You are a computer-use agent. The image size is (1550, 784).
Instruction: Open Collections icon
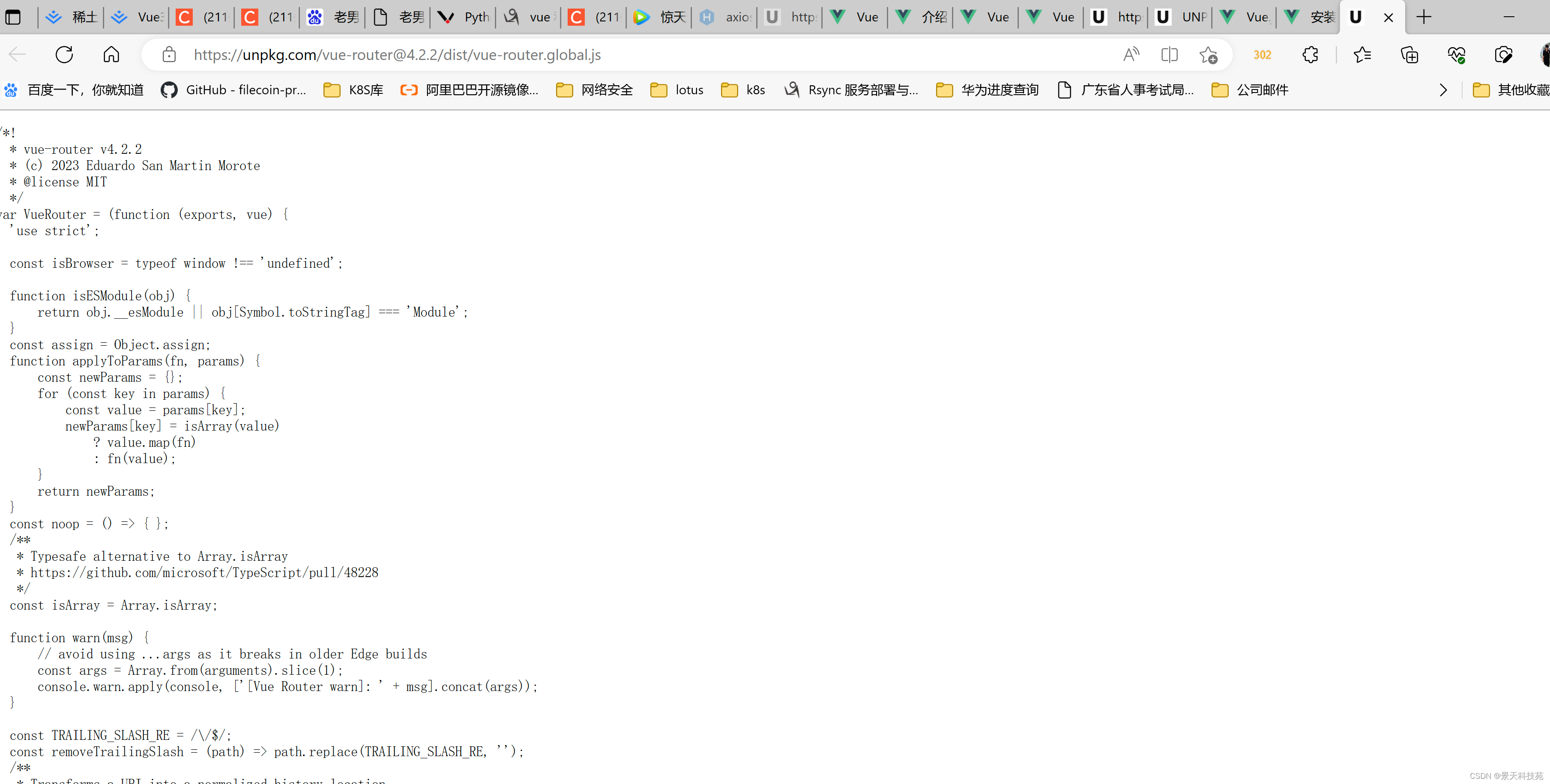(1409, 55)
